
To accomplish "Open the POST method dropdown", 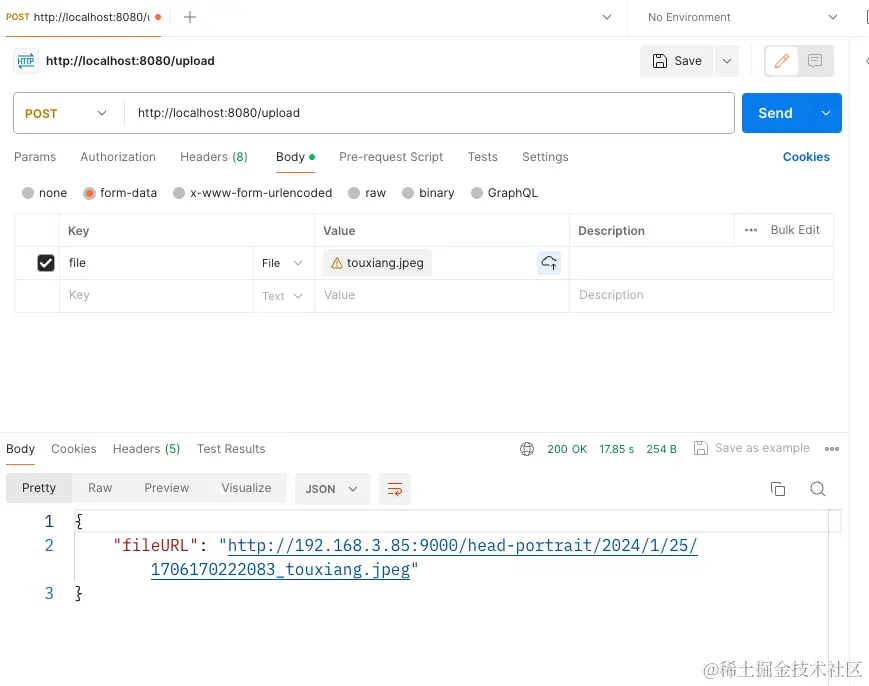I will 66,113.
